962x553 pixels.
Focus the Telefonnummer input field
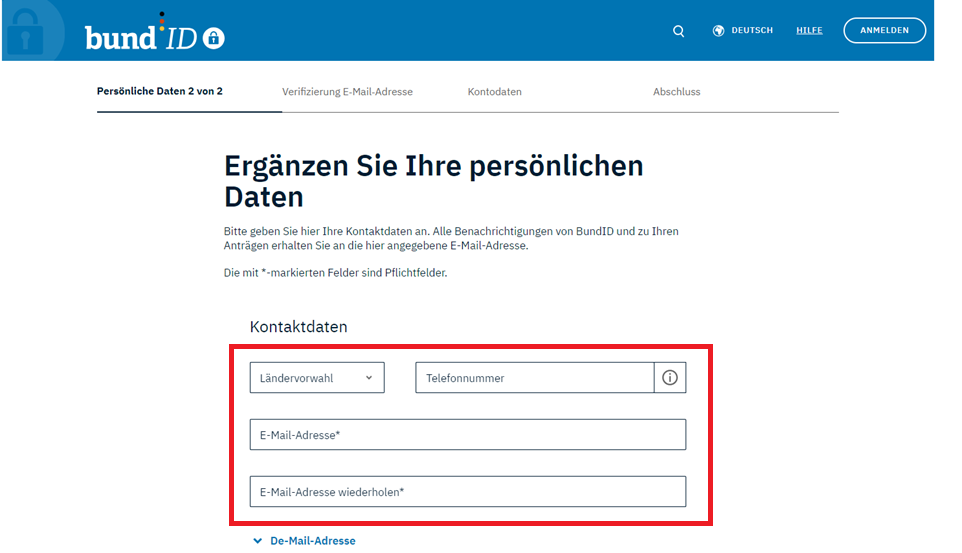click(534, 377)
